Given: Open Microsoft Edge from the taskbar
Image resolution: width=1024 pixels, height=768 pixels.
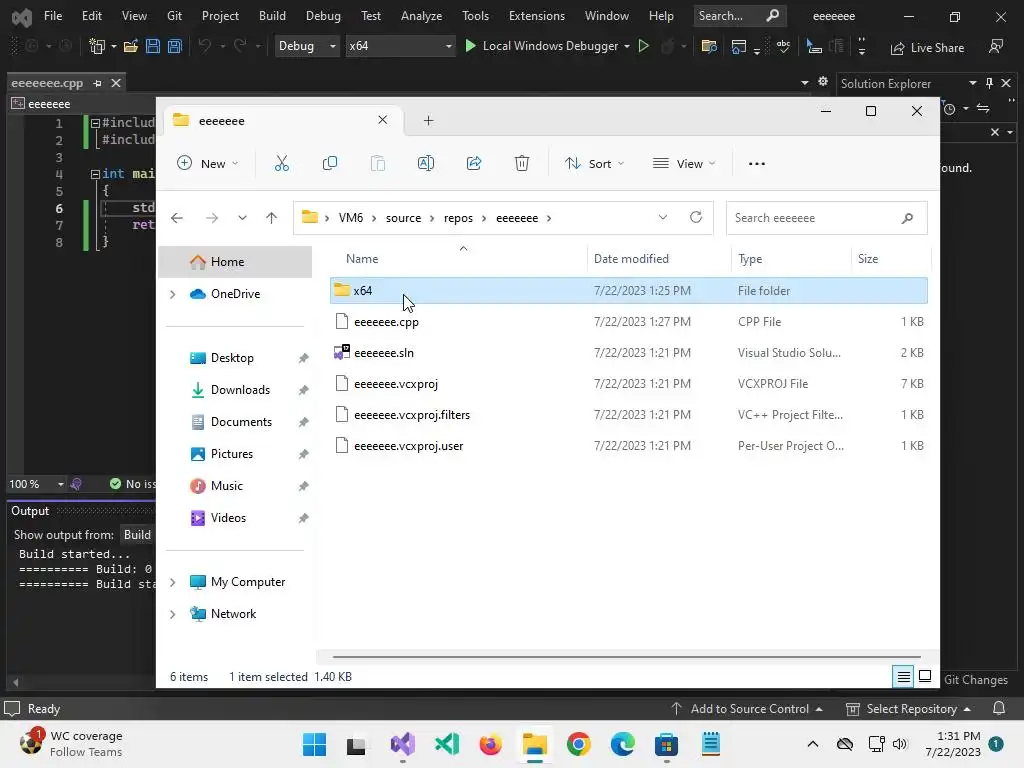Looking at the screenshot, I should coord(622,744).
